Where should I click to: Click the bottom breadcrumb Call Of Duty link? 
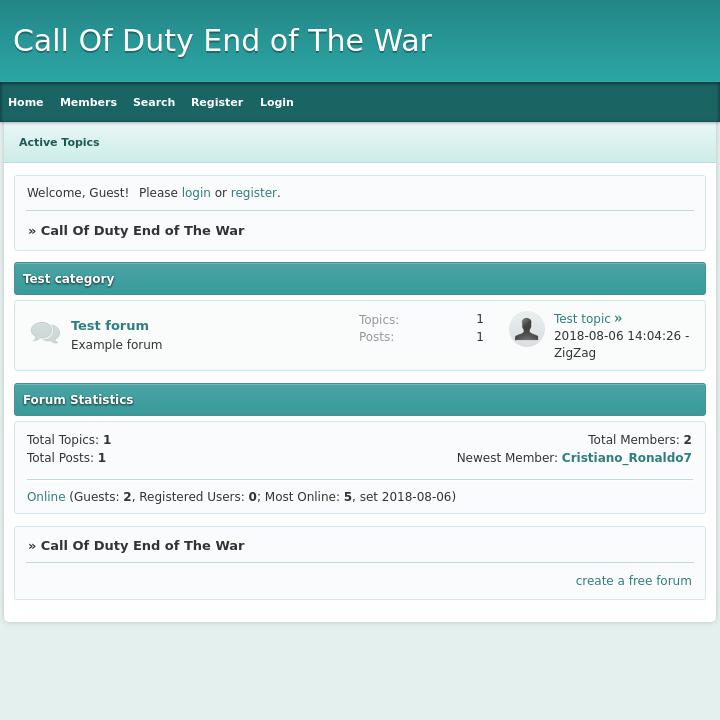(x=142, y=545)
